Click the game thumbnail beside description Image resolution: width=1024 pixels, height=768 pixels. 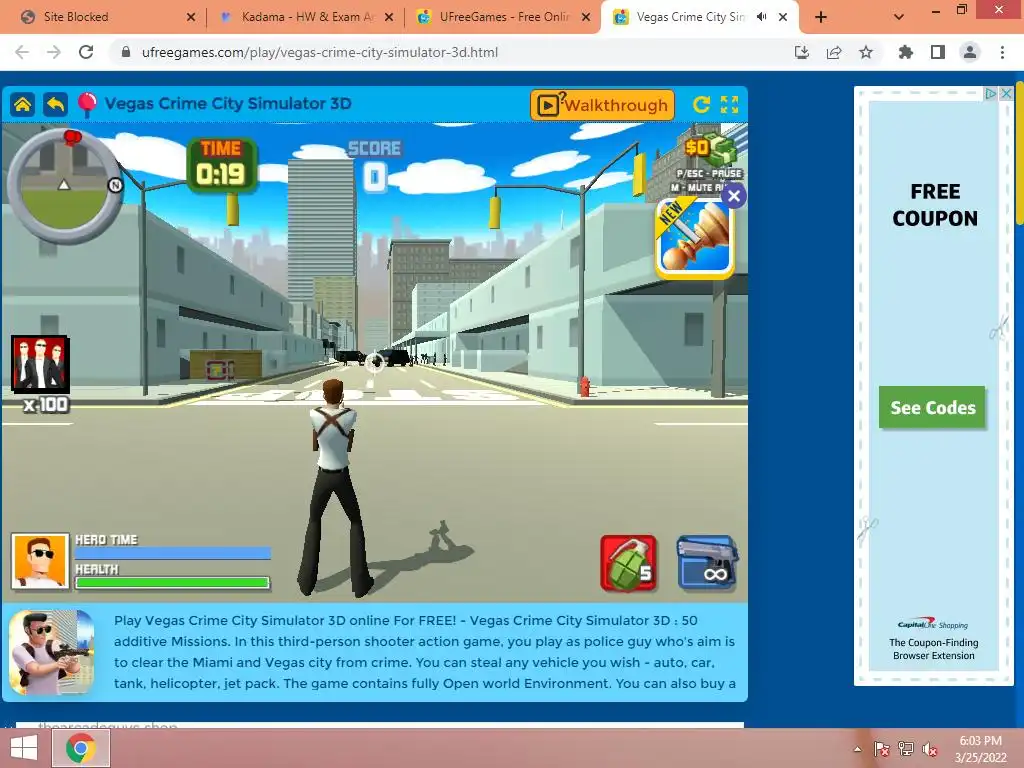coord(52,652)
